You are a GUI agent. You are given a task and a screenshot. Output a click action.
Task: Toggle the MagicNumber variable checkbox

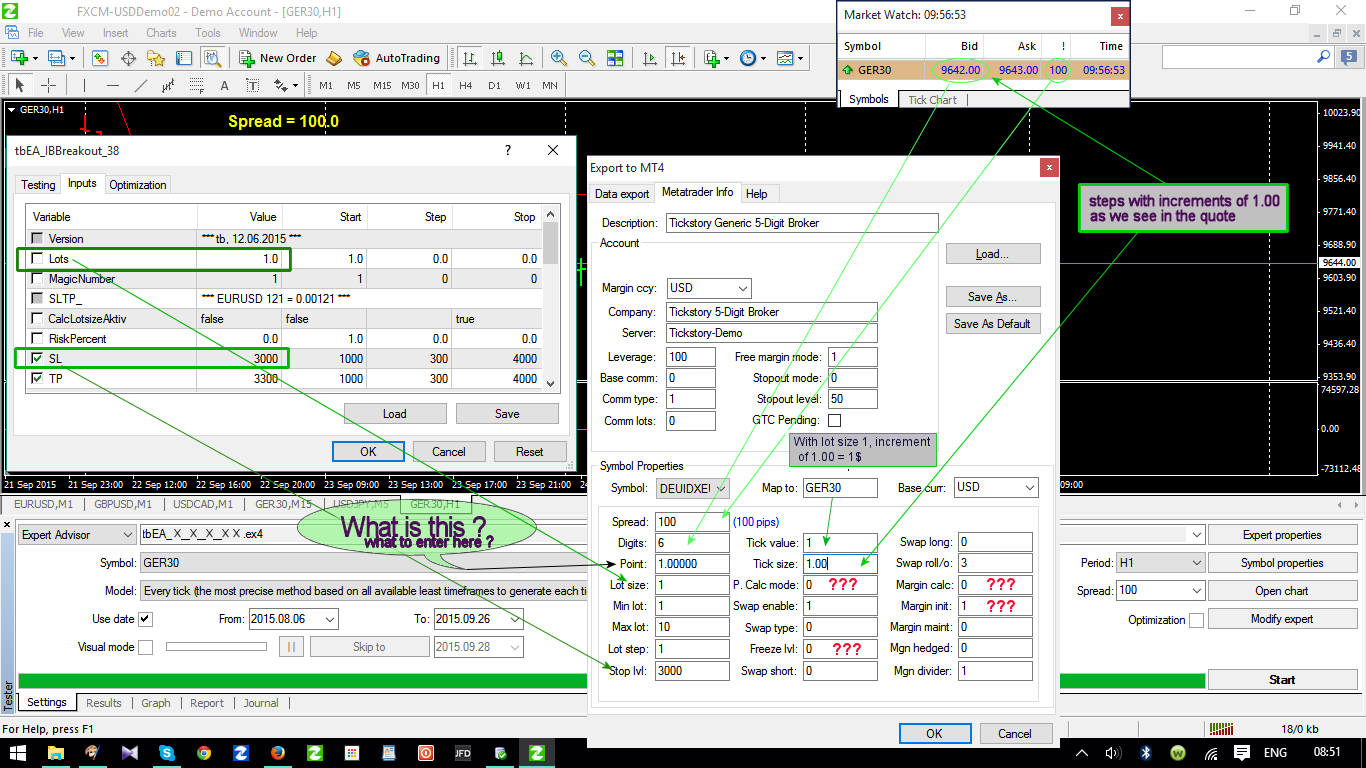pyautogui.click(x=37, y=279)
